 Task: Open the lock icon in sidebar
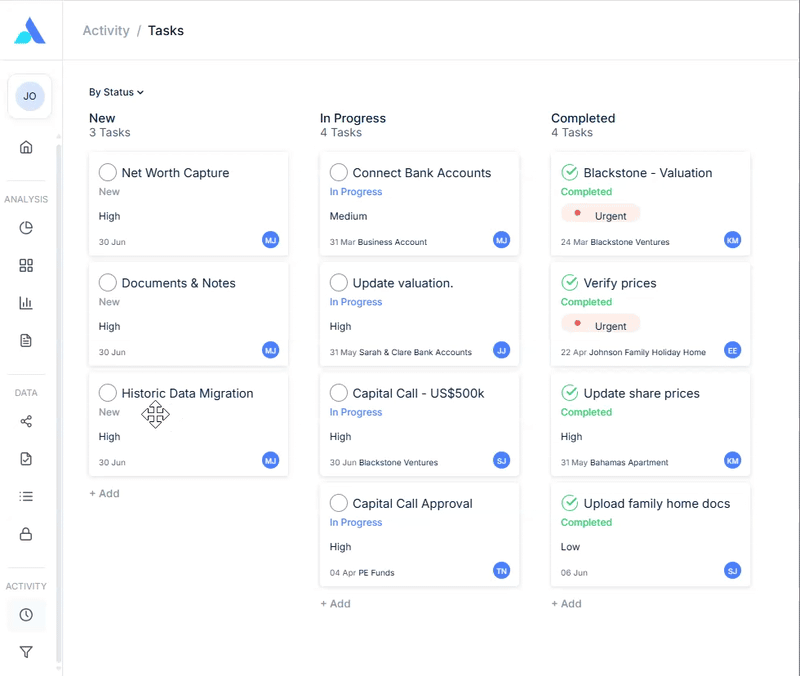pyautogui.click(x=26, y=534)
